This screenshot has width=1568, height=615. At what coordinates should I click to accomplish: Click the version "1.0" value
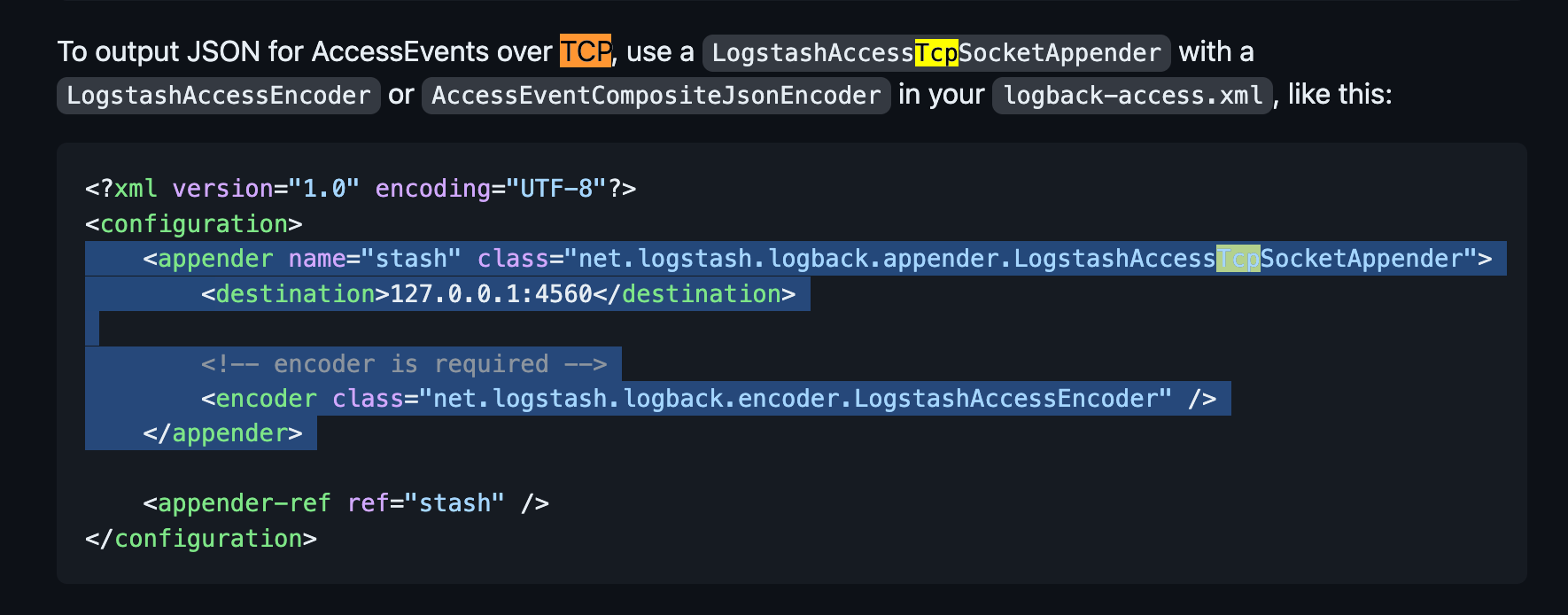coord(324,189)
